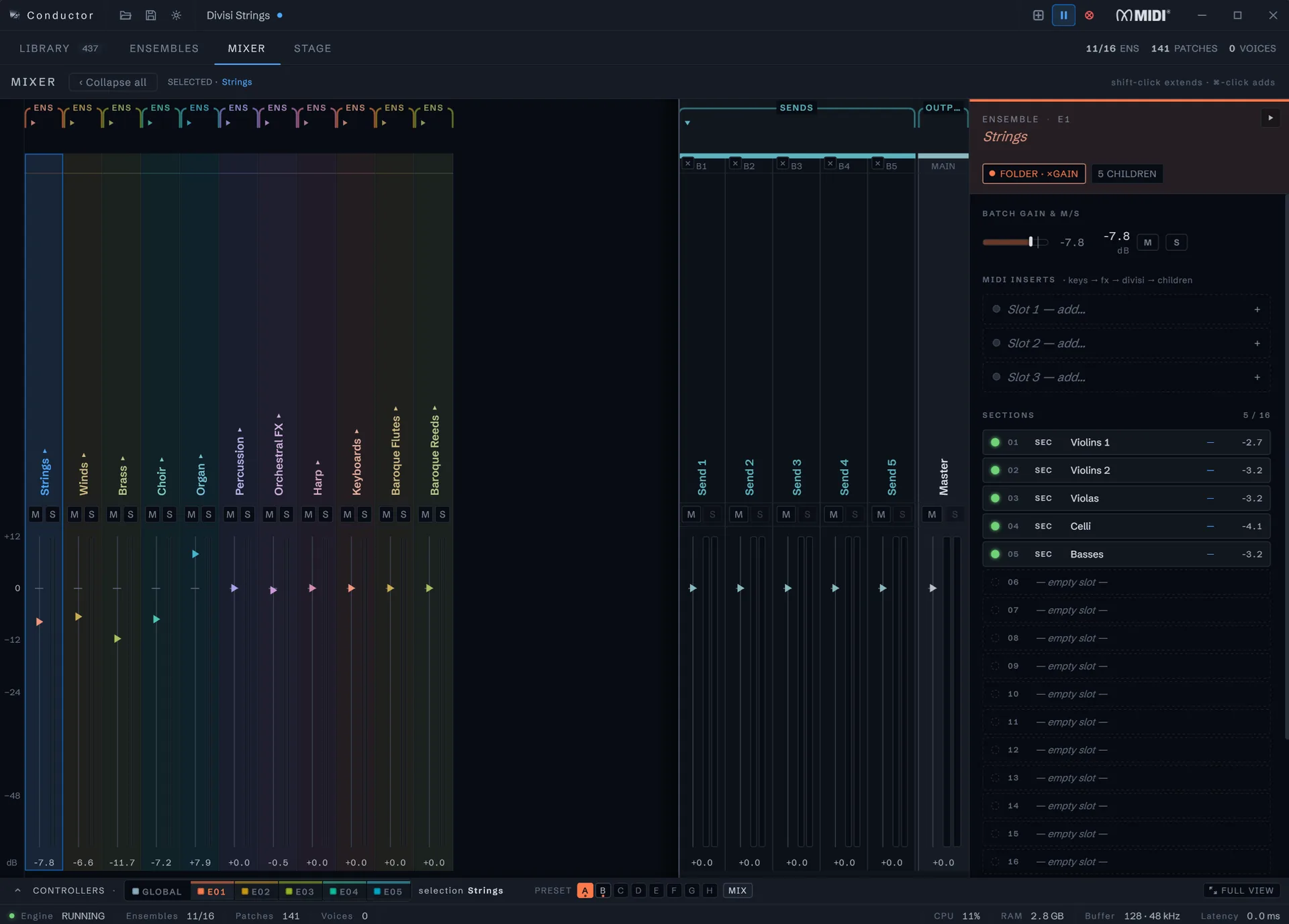Collapse the Sends section triangle

687,123
